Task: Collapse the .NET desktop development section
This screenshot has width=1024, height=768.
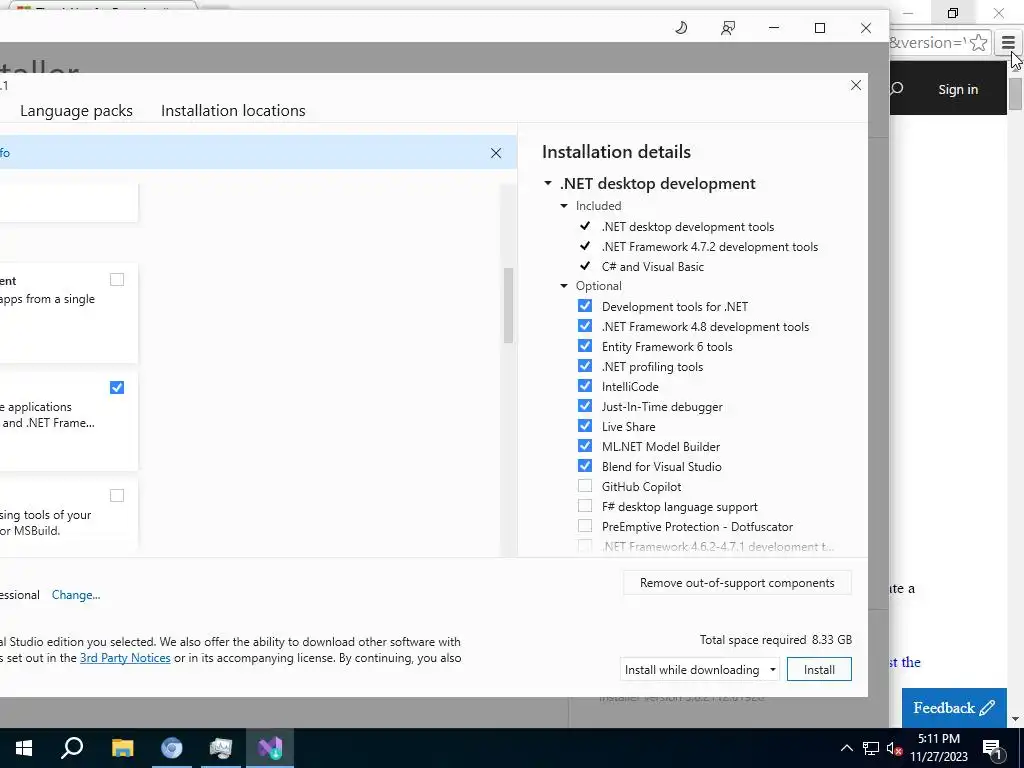Action: (548, 184)
